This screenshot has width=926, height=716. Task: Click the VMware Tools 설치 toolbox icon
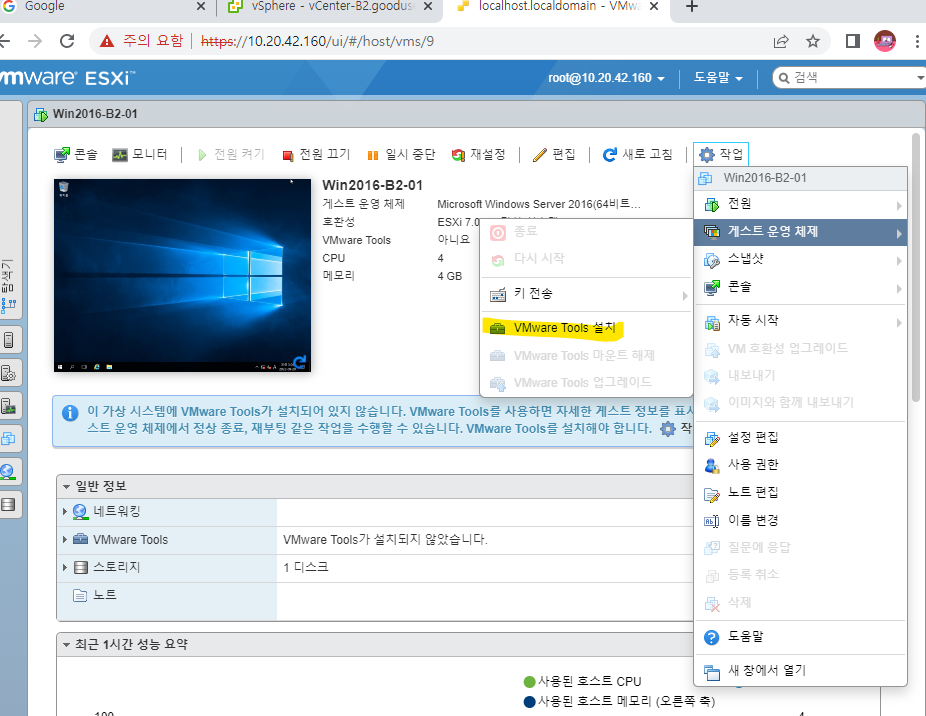[498, 328]
